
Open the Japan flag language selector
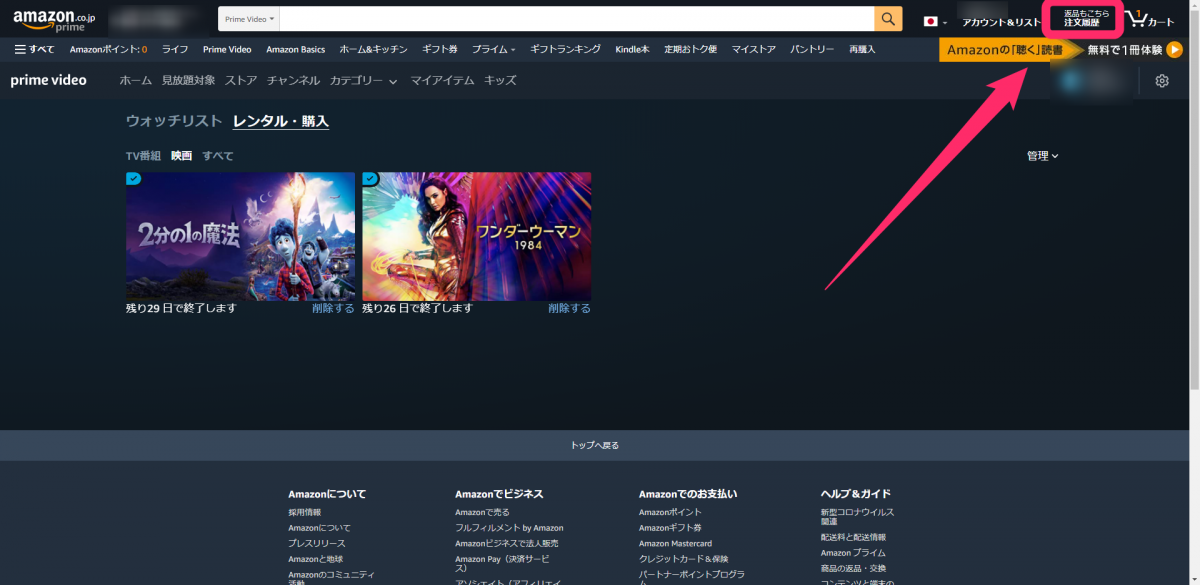point(935,21)
